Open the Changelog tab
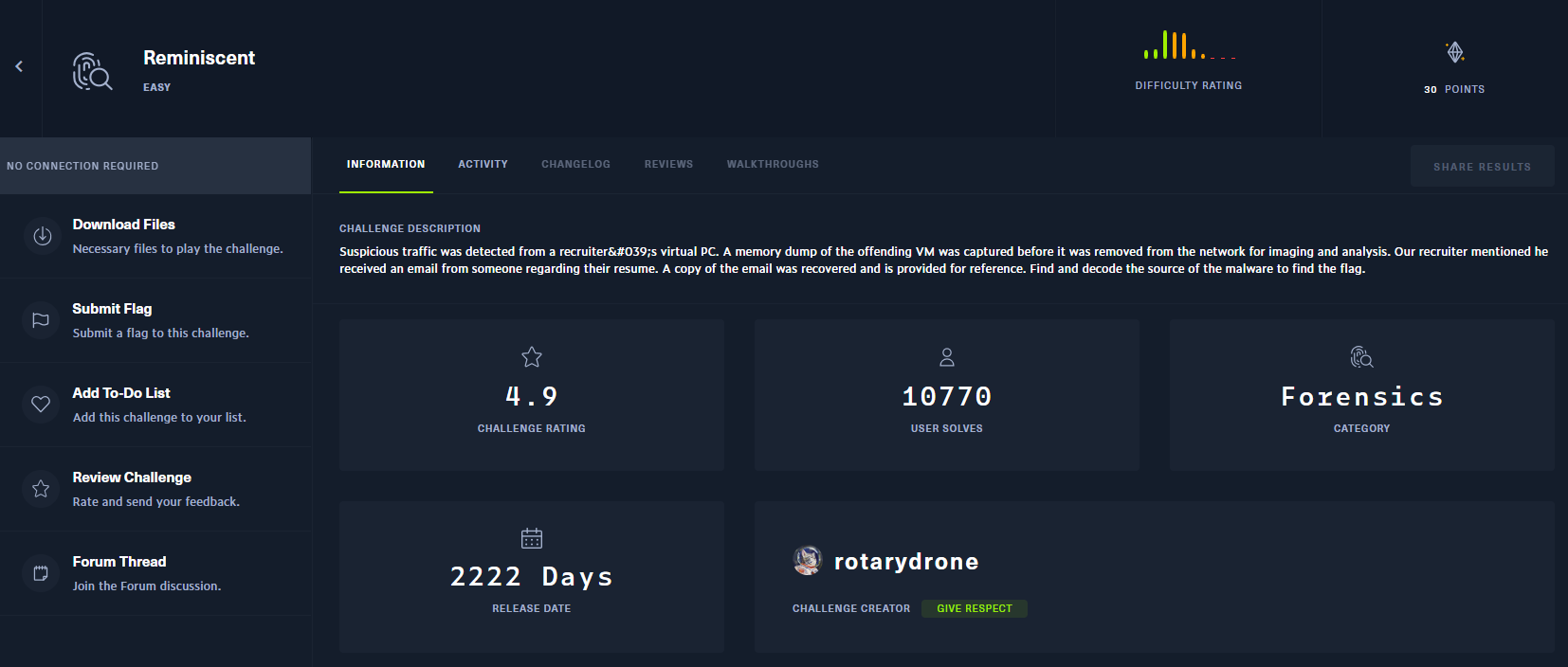The height and width of the screenshot is (667, 1568). point(575,165)
